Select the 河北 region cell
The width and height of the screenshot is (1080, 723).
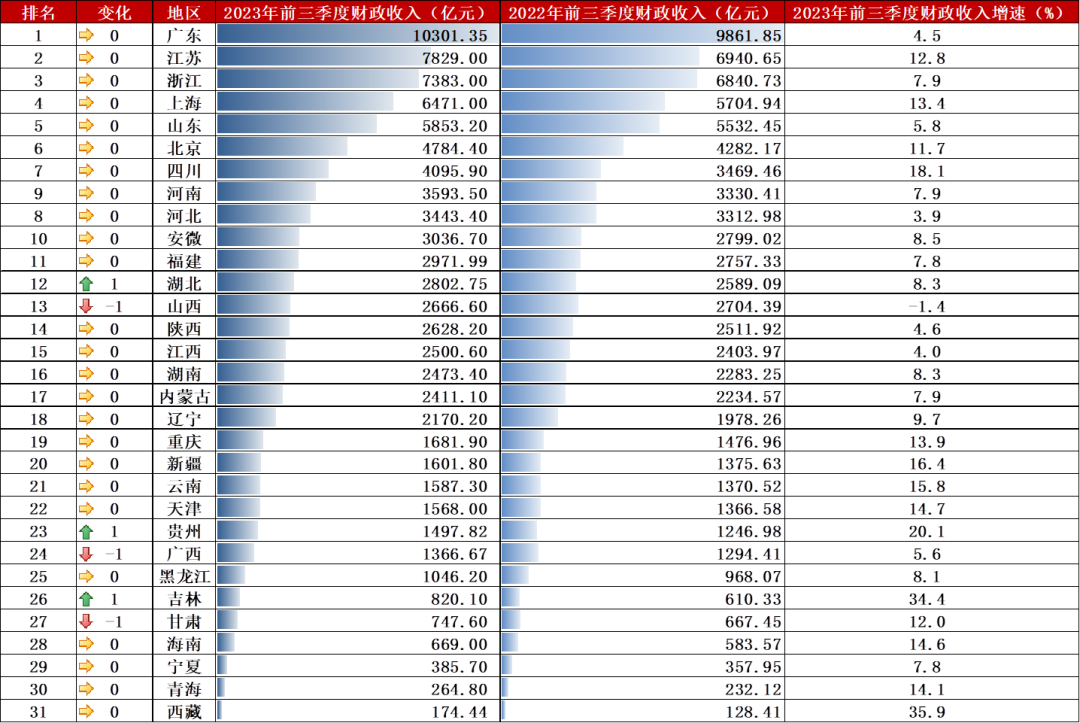point(184,216)
